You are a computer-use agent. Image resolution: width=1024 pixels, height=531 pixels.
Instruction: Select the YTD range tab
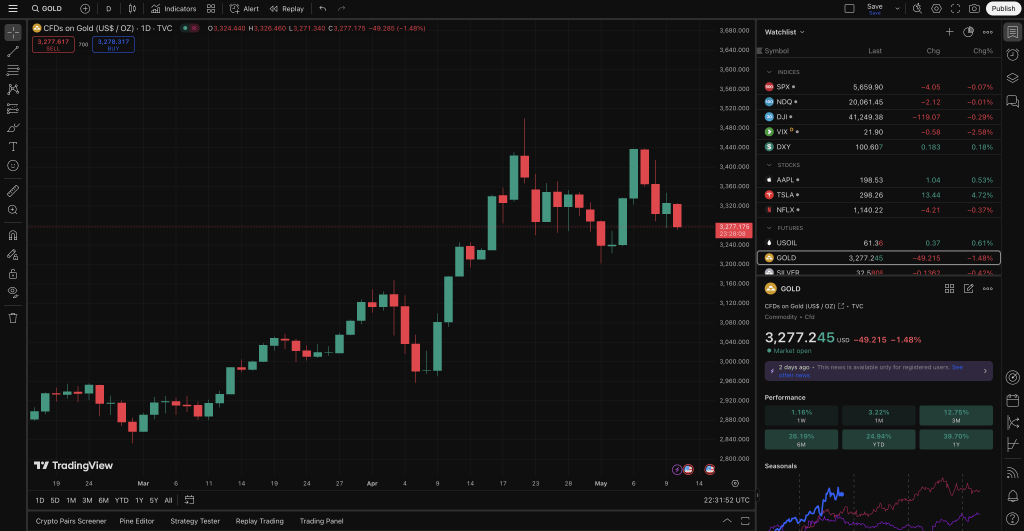point(121,500)
